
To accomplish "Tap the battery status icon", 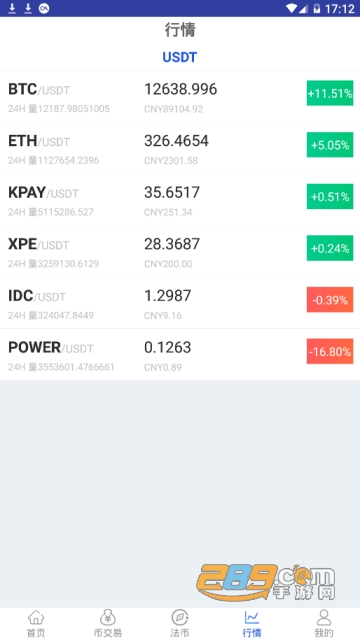I will [316, 8].
